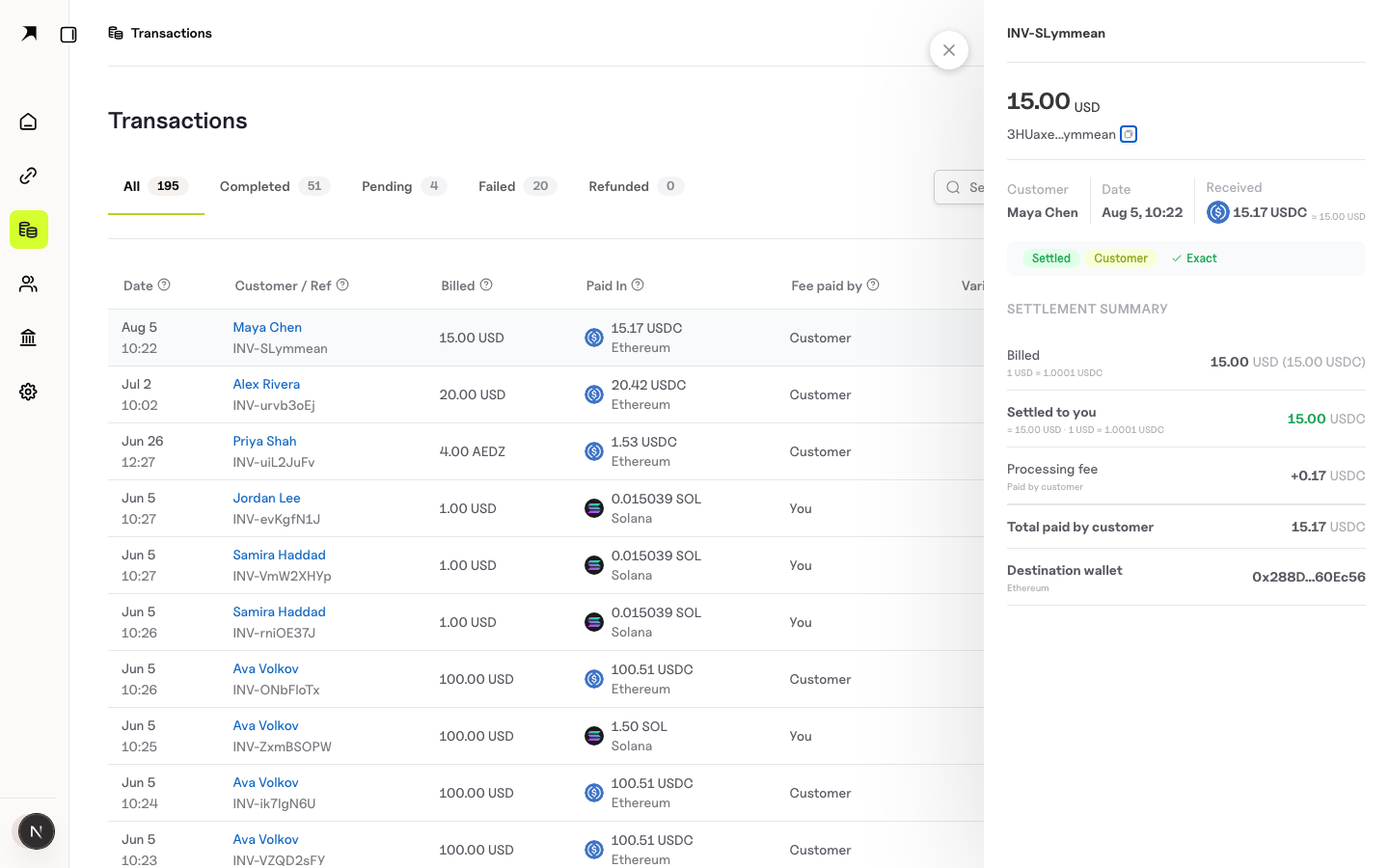The height and width of the screenshot is (868, 1389).
Task: Click the USDC icon in INV-ONbFloTx row
Action: 594,679
